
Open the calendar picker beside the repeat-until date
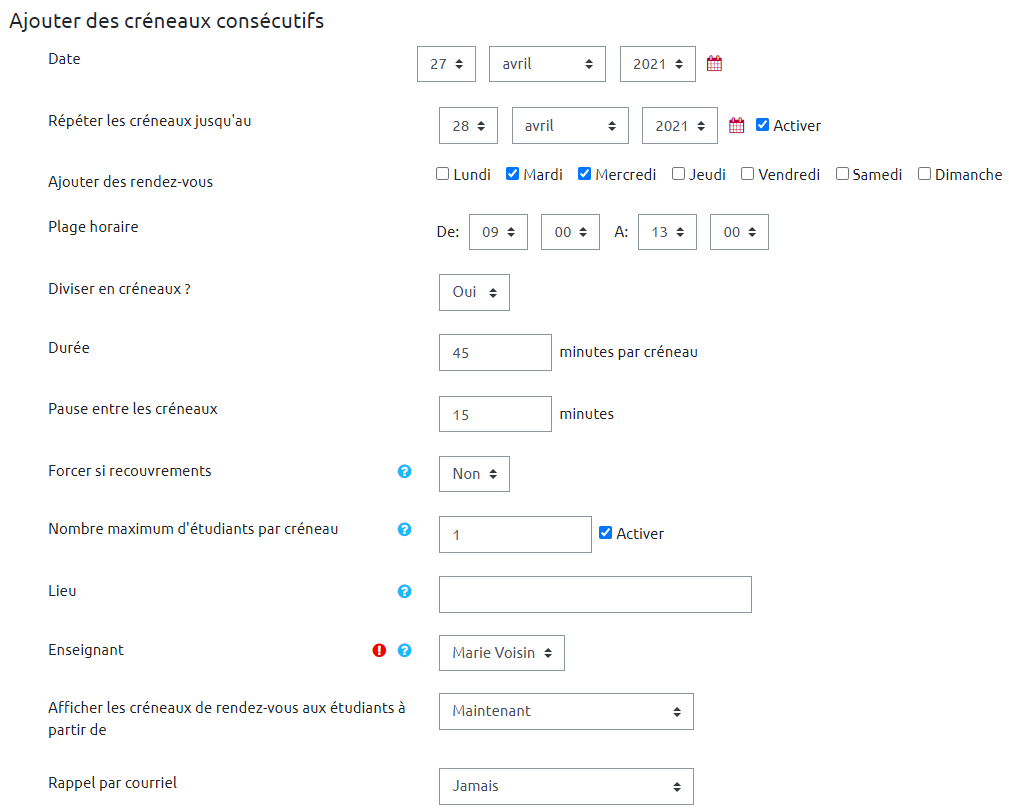point(736,126)
